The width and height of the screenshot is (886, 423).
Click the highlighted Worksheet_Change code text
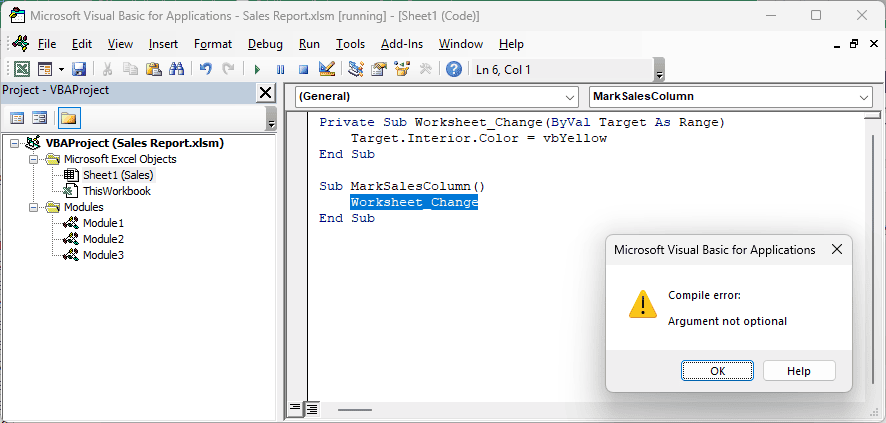coord(414,202)
